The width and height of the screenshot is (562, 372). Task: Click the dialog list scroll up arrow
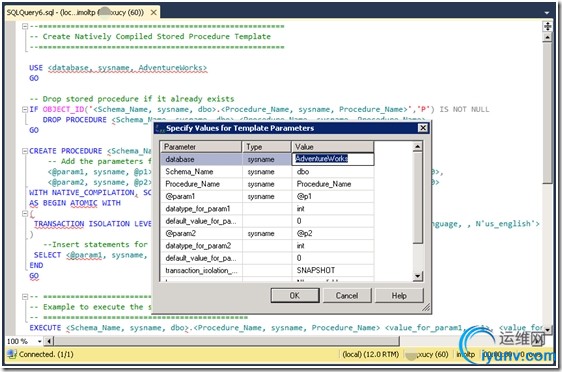pyautogui.click(x=418, y=147)
